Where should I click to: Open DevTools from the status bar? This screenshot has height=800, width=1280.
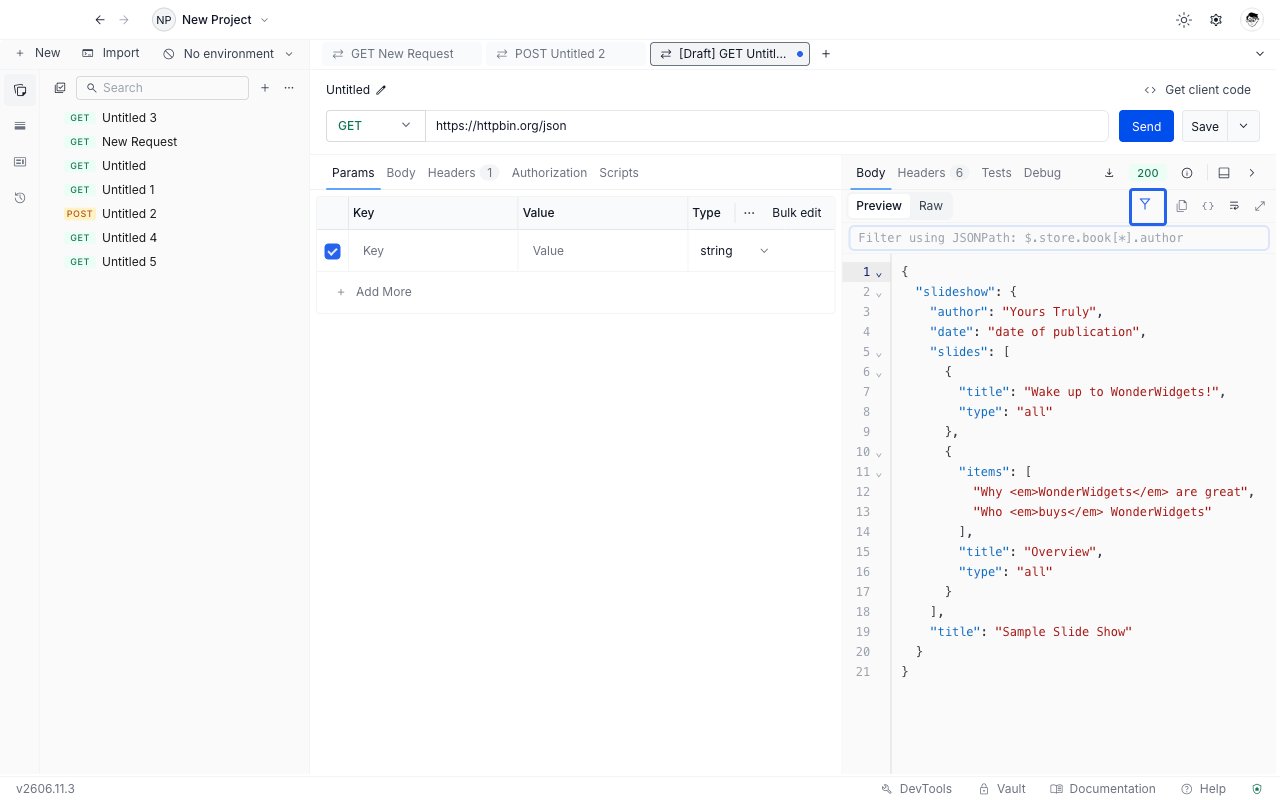tap(916, 789)
